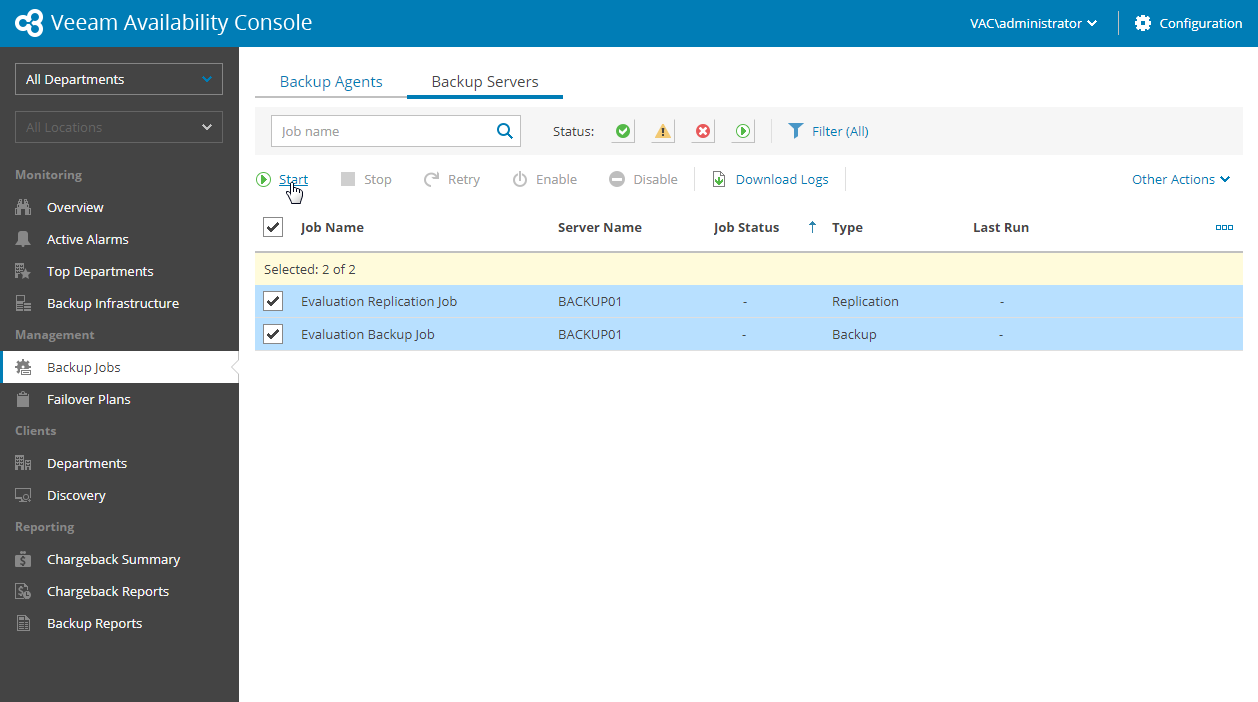Click the Replication type cell
Viewport: 1258px width, 702px height.
click(x=865, y=301)
